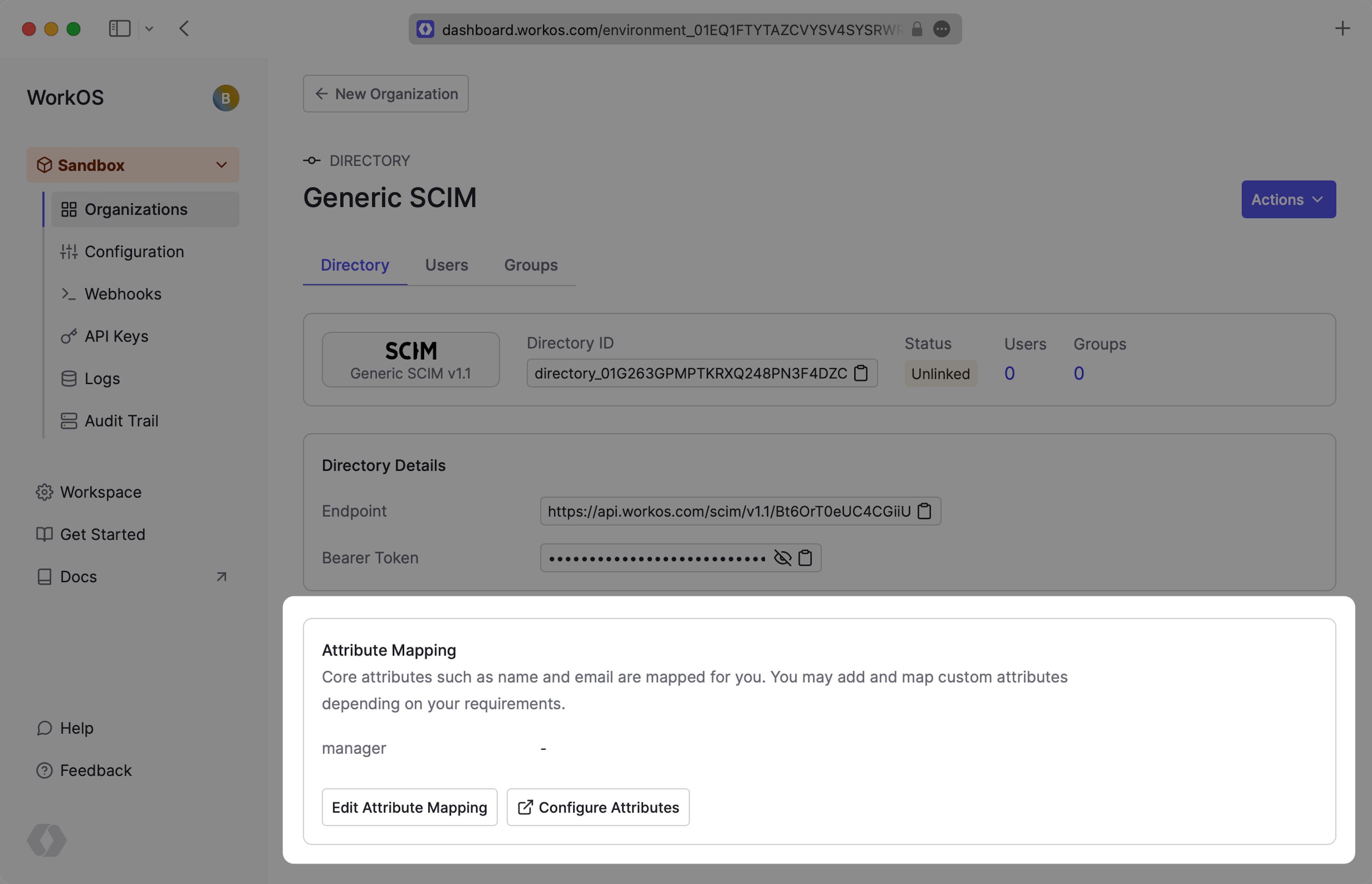The height and width of the screenshot is (884, 1372).
Task: Toggle the browser sidebar panel icon
Action: coord(120,29)
